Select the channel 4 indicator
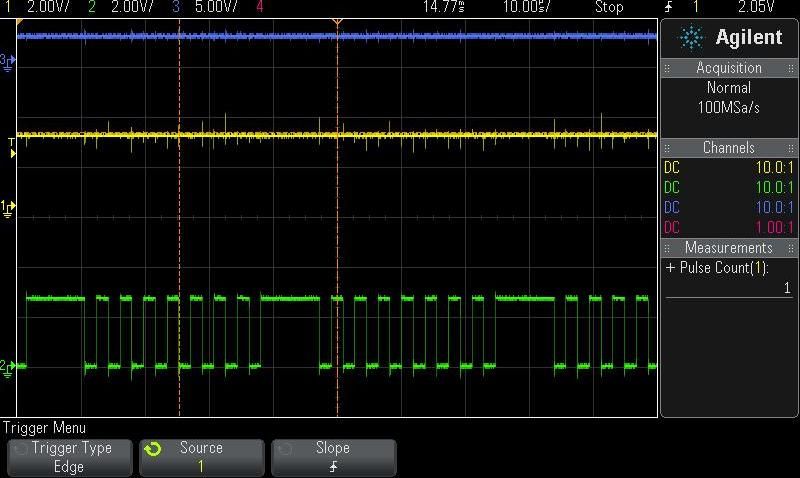800x478 pixels. point(260,7)
